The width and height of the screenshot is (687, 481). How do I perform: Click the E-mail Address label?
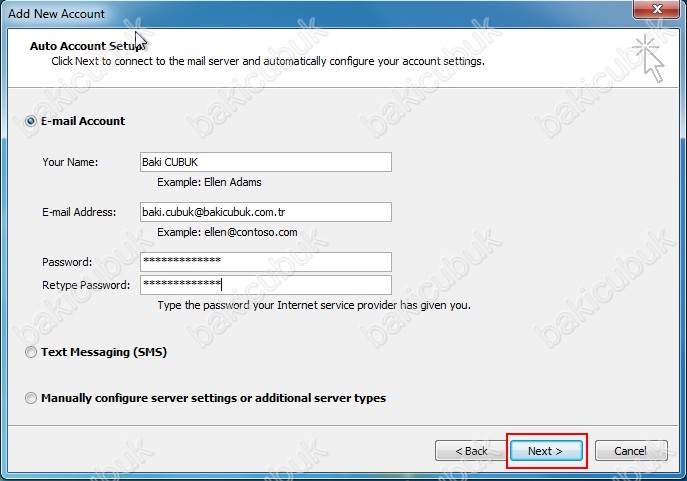(79, 212)
